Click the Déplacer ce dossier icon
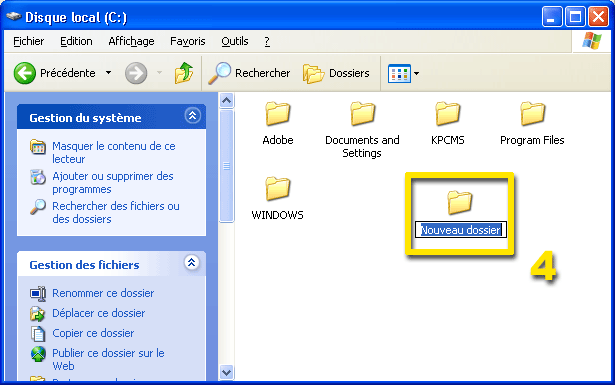The height and width of the screenshot is (385, 615). click(x=38, y=314)
